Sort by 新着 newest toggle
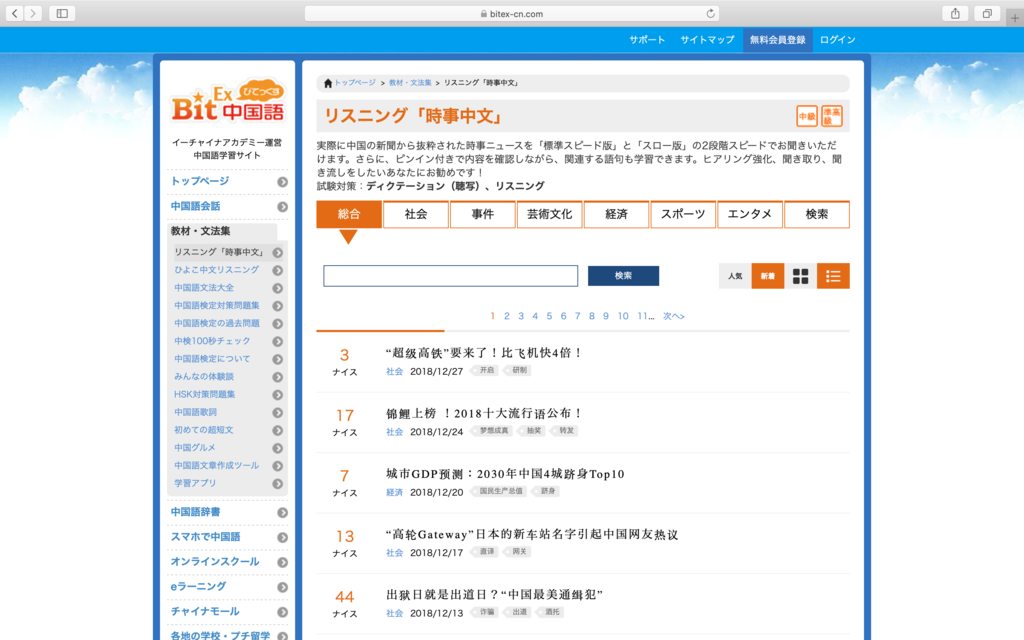The height and width of the screenshot is (640, 1024). 768,276
